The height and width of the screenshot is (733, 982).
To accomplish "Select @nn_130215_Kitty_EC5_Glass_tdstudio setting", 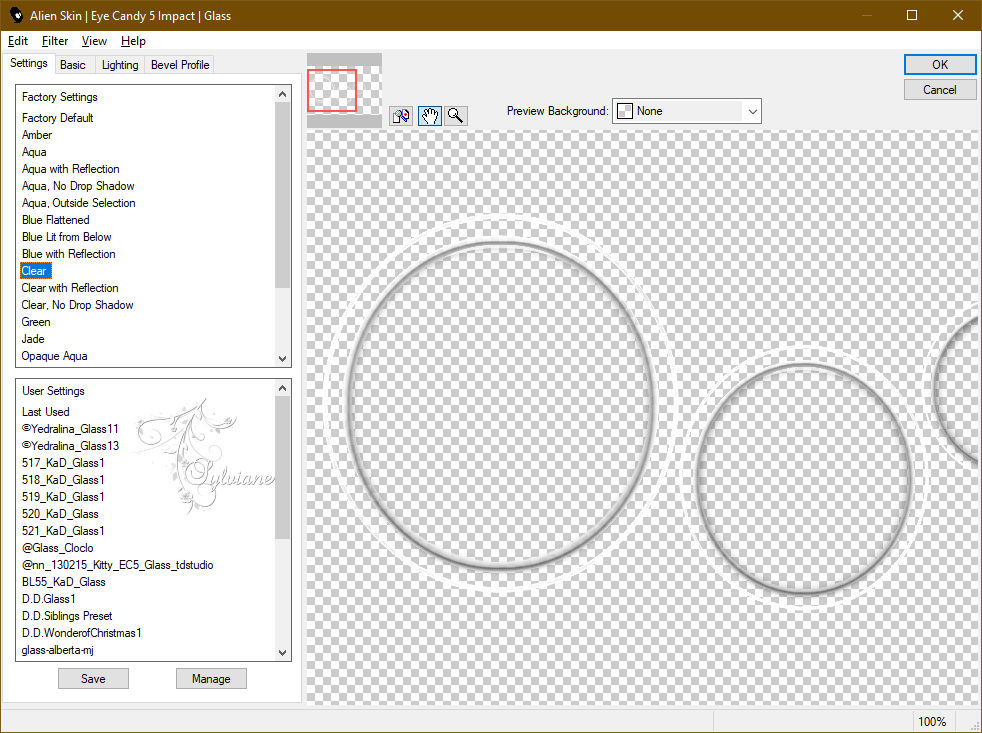I will coord(118,565).
